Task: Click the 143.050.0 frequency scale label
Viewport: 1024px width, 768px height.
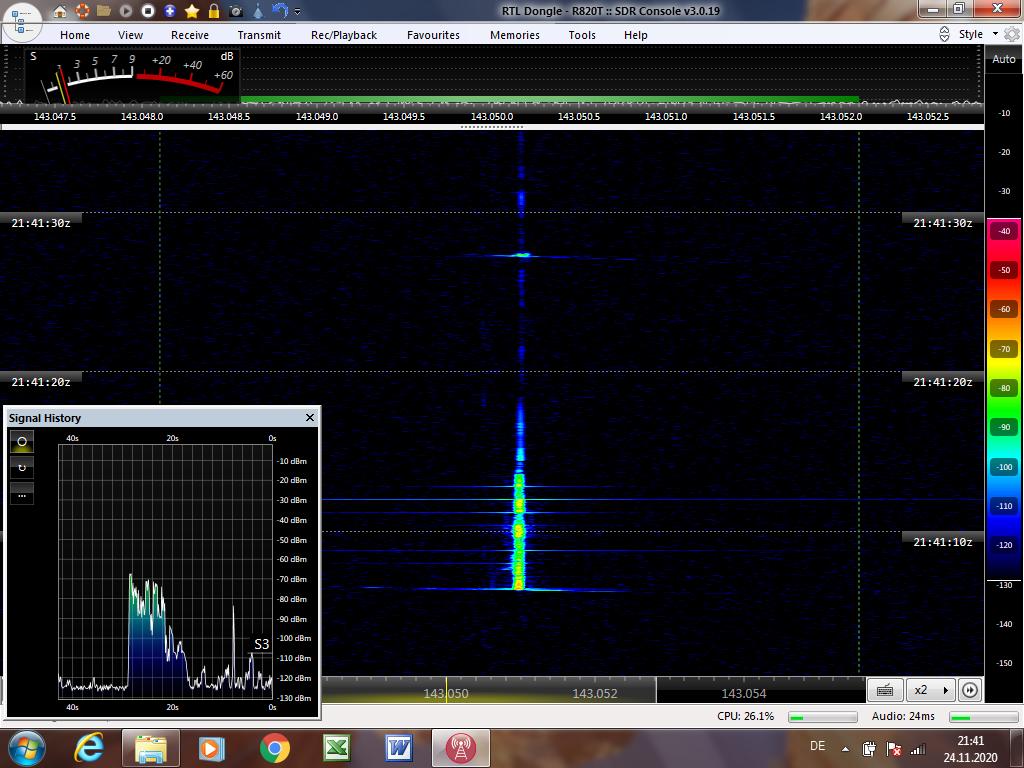Action: [x=492, y=116]
